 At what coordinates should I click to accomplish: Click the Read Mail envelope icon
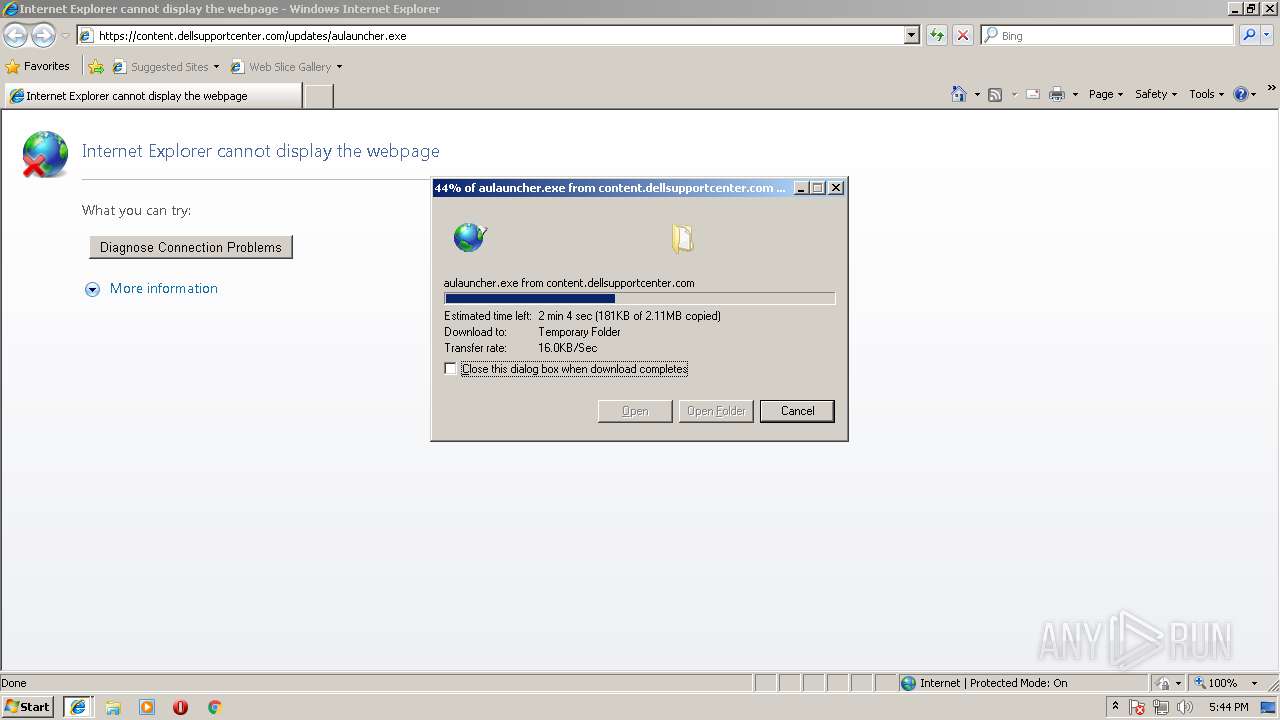pyautogui.click(x=1033, y=94)
